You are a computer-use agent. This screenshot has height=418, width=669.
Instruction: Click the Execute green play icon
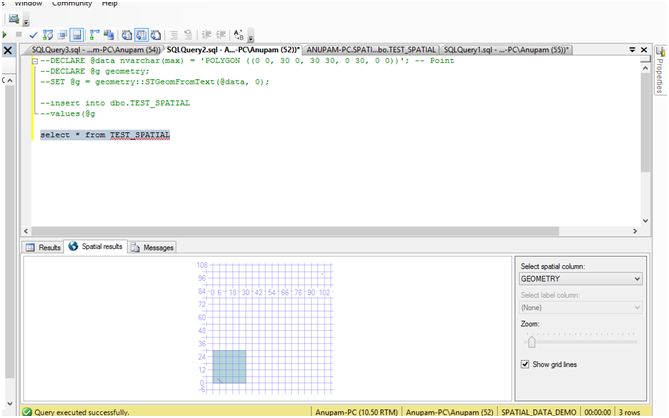click(x=5, y=34)
